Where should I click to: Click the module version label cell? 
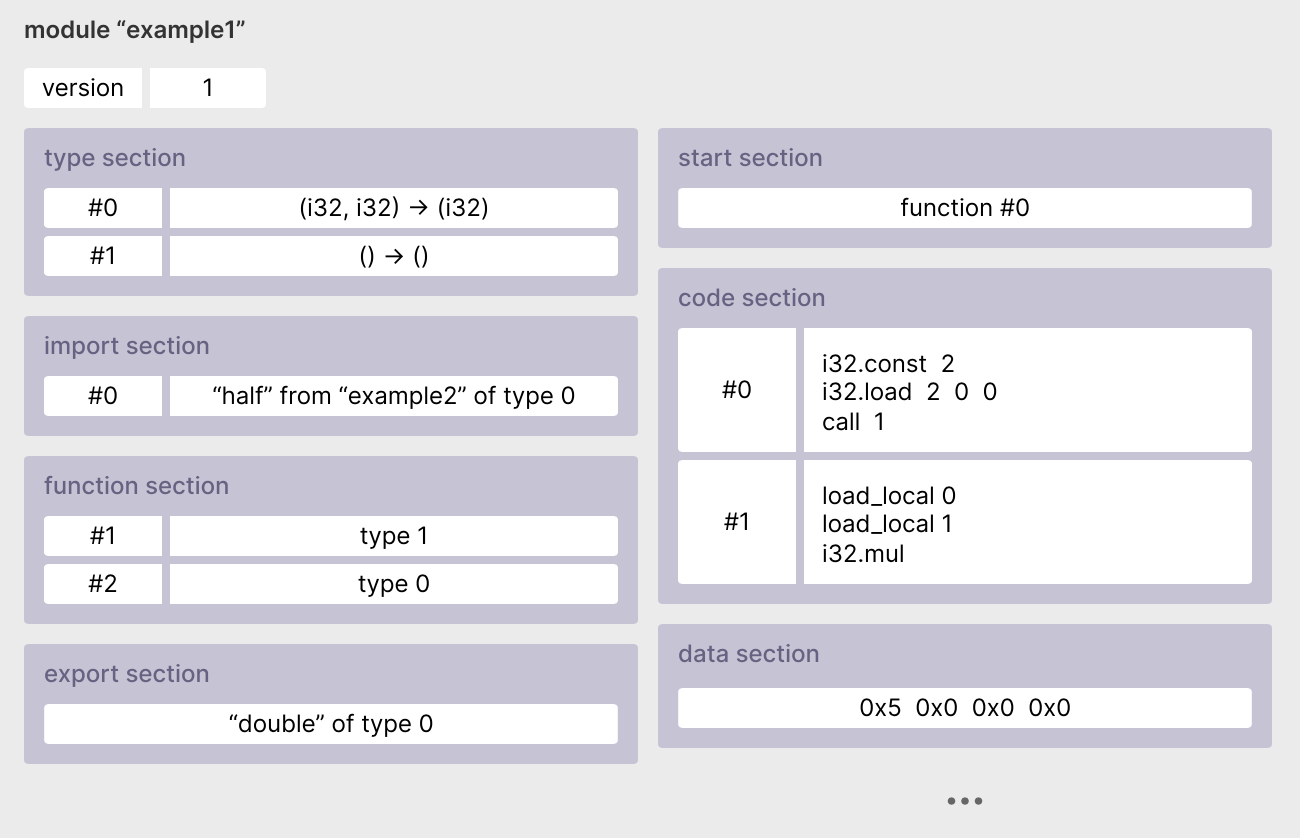click(83, 88)
